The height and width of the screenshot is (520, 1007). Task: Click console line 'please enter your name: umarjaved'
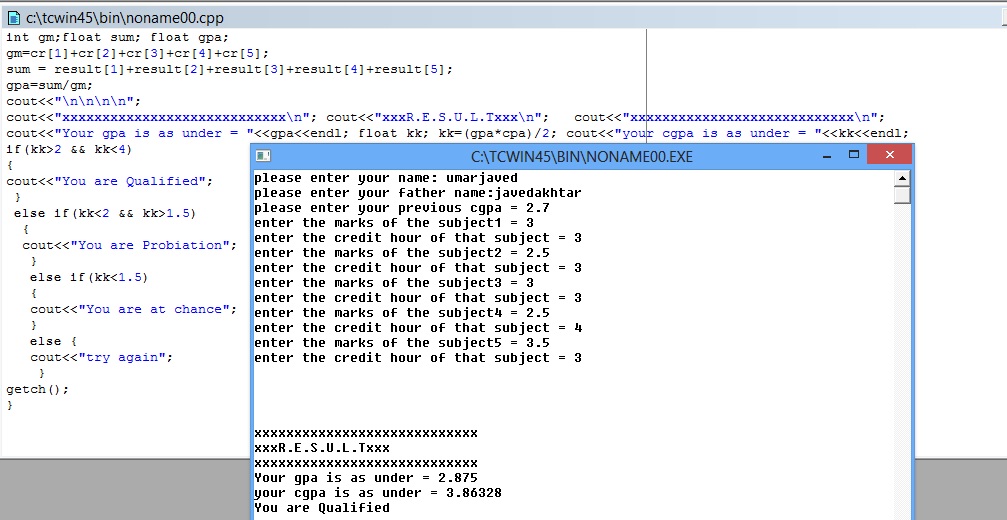tap(386, 178)
